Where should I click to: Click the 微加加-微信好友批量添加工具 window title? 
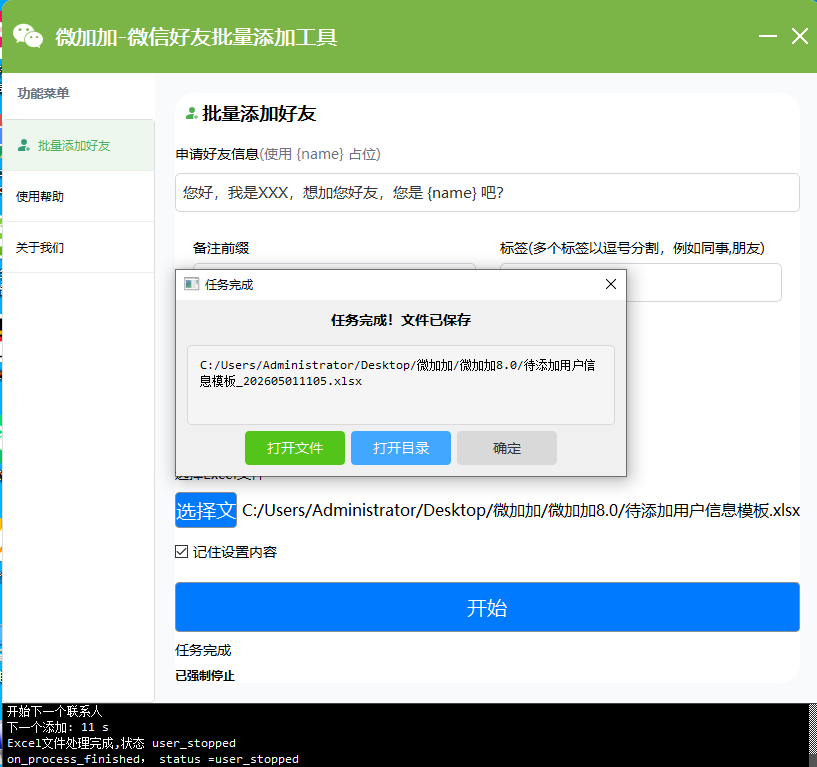pyautogui.click(x=196, y=37)
